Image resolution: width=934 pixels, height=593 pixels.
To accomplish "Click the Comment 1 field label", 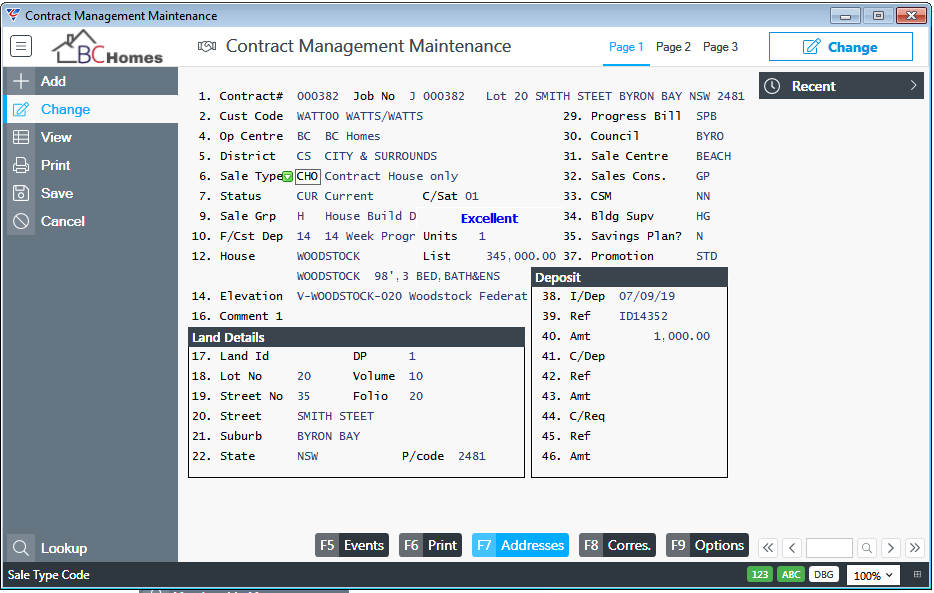I will [251, 316].
